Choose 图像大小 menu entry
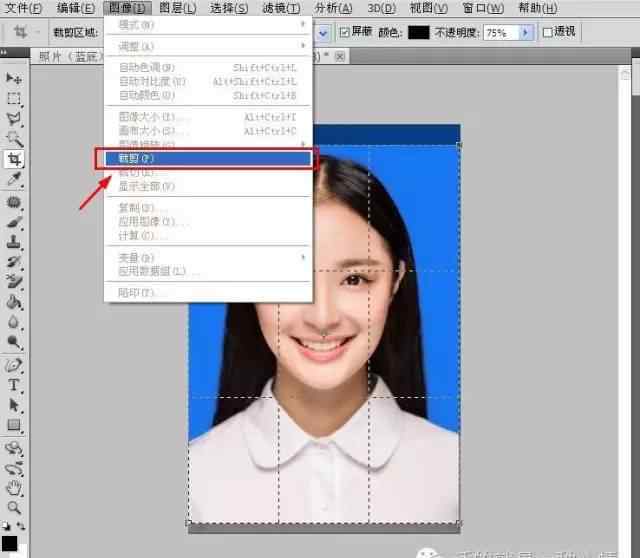Screen dimensions: 640x558 [x=208, y=117]
